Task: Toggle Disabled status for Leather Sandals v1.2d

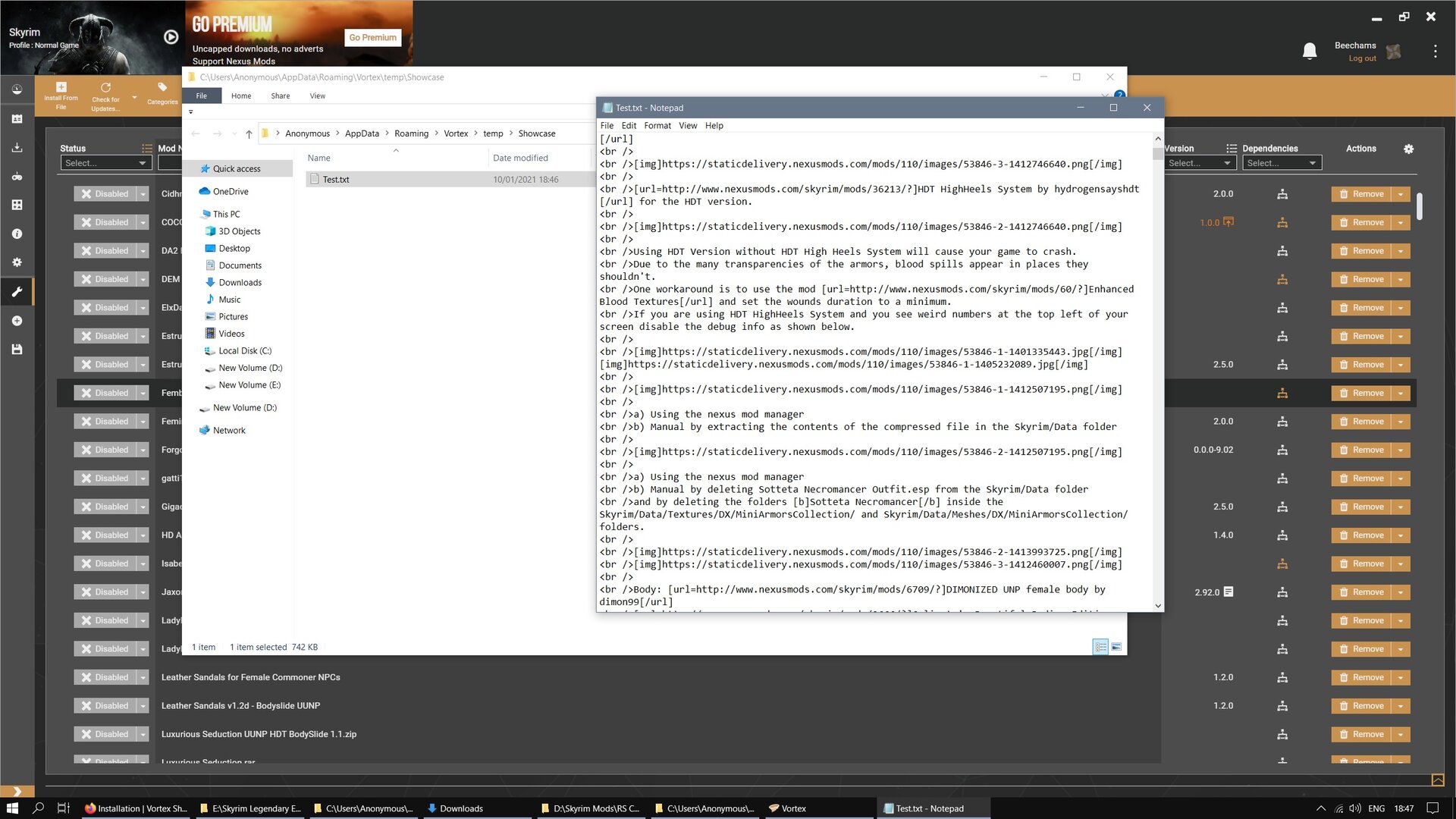Action: [x=105, y=706]
